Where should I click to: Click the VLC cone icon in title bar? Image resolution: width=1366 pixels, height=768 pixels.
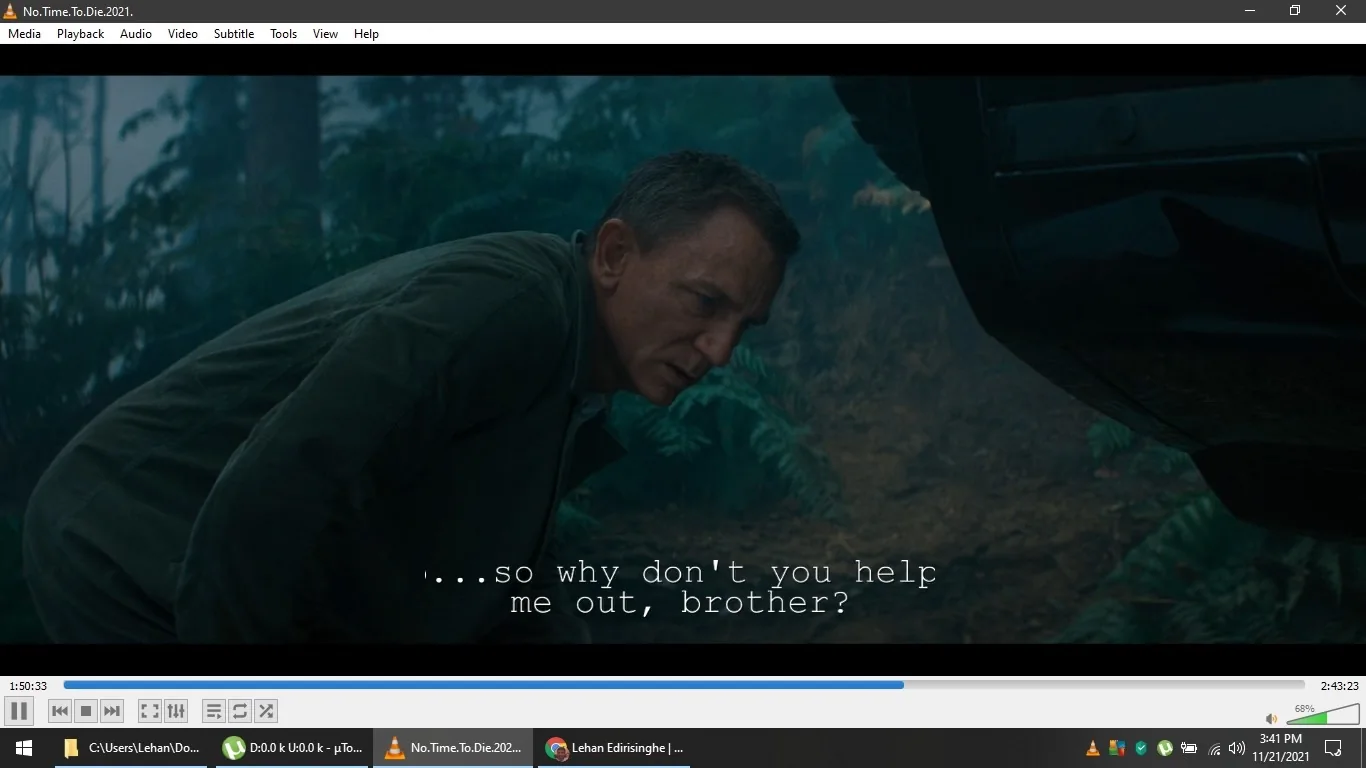10,11
